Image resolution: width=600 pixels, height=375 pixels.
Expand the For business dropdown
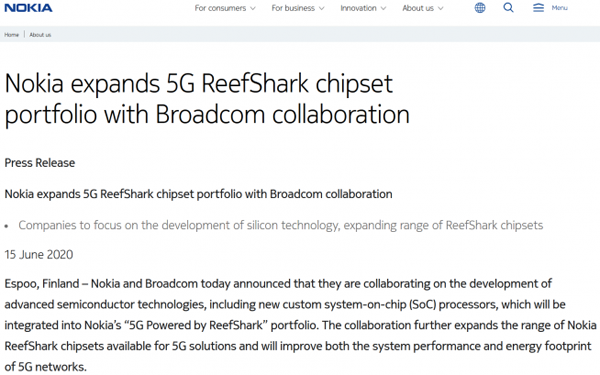[298, 8]
